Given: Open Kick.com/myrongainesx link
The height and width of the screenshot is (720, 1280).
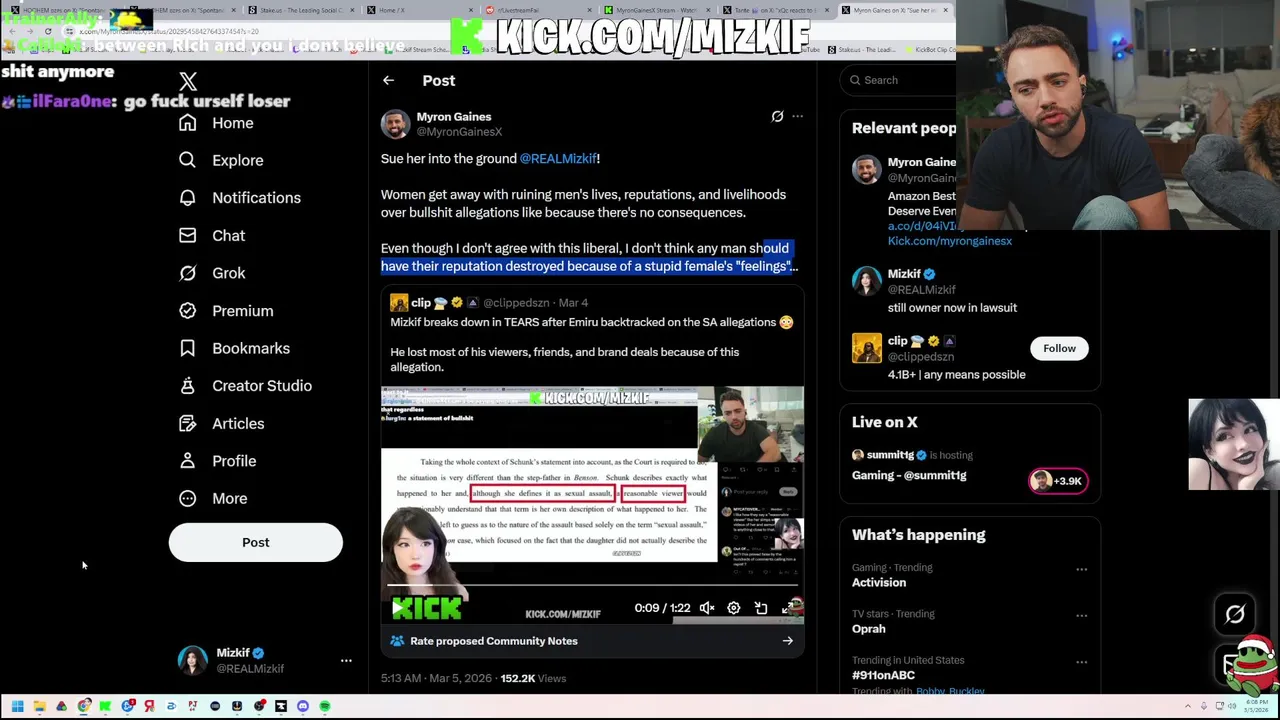Looking at the screenshot, I should (950, 241).
